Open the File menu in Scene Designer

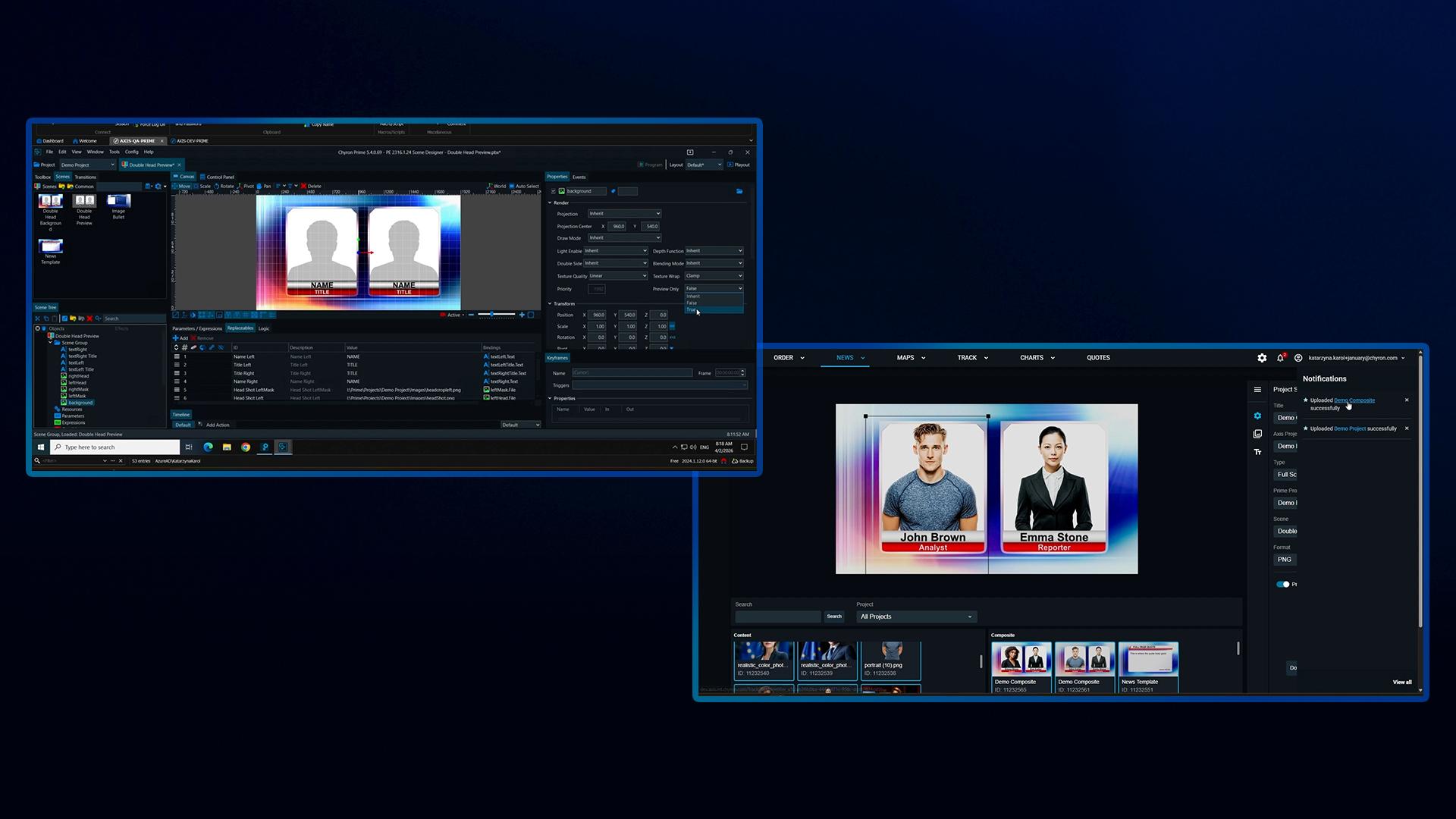point(49,152)
